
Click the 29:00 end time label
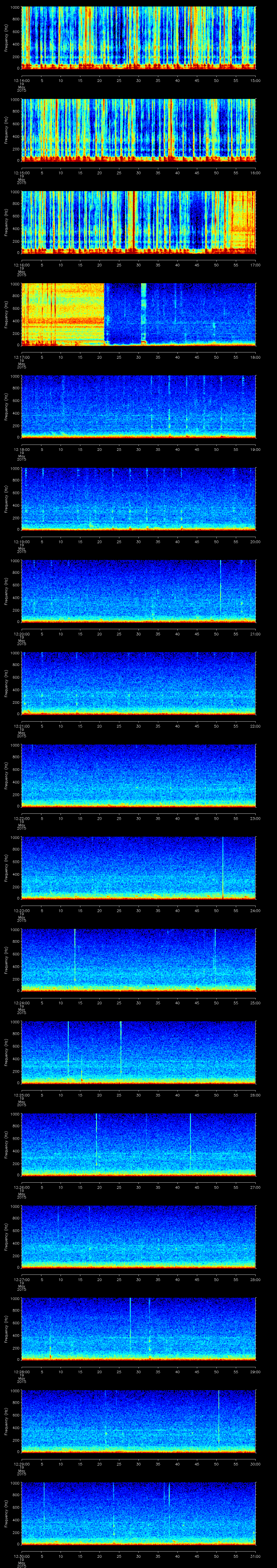[256, 1371]
